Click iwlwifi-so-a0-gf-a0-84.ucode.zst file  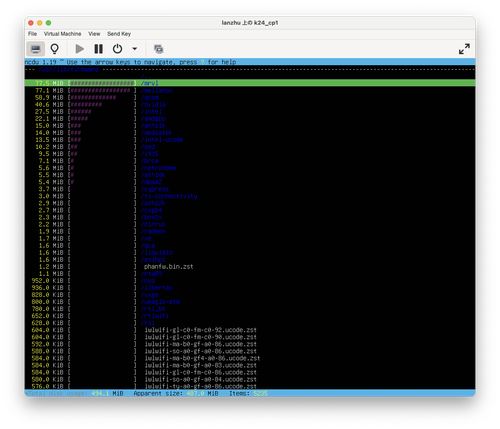(x=201, y=379)
